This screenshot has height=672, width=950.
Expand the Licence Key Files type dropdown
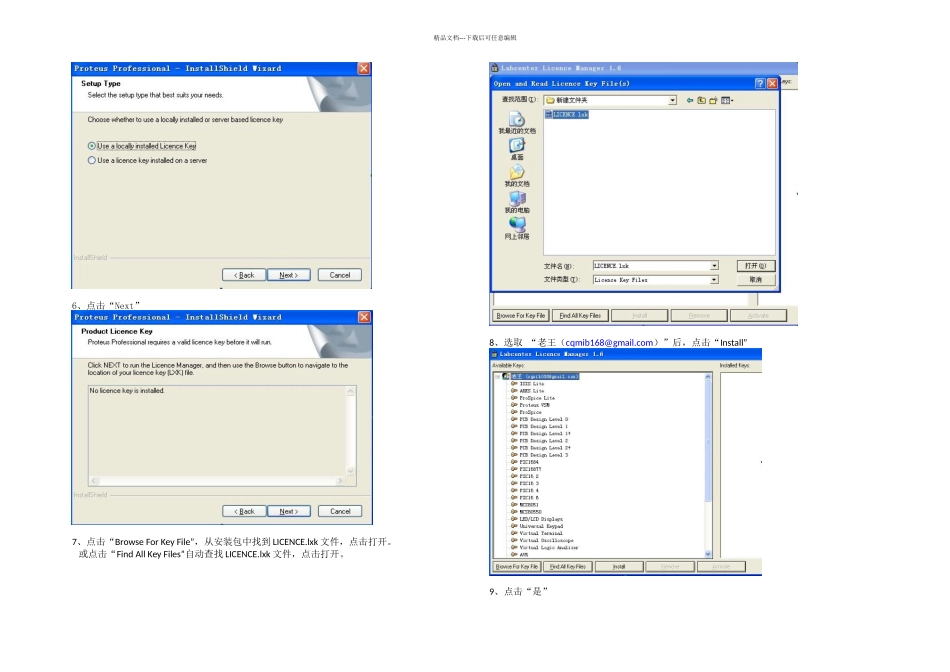(x=714, y=279)
